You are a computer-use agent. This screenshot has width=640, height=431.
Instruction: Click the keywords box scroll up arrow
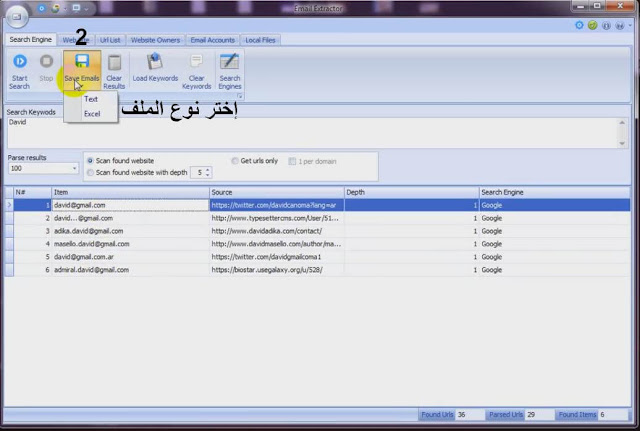[622, 122]
